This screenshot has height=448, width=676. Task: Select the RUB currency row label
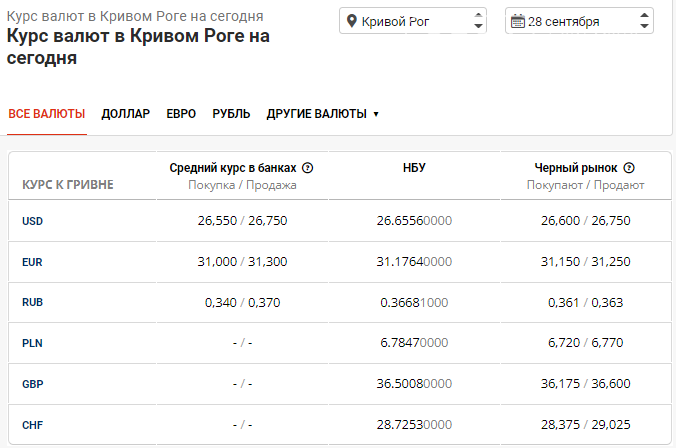point(33,302)
